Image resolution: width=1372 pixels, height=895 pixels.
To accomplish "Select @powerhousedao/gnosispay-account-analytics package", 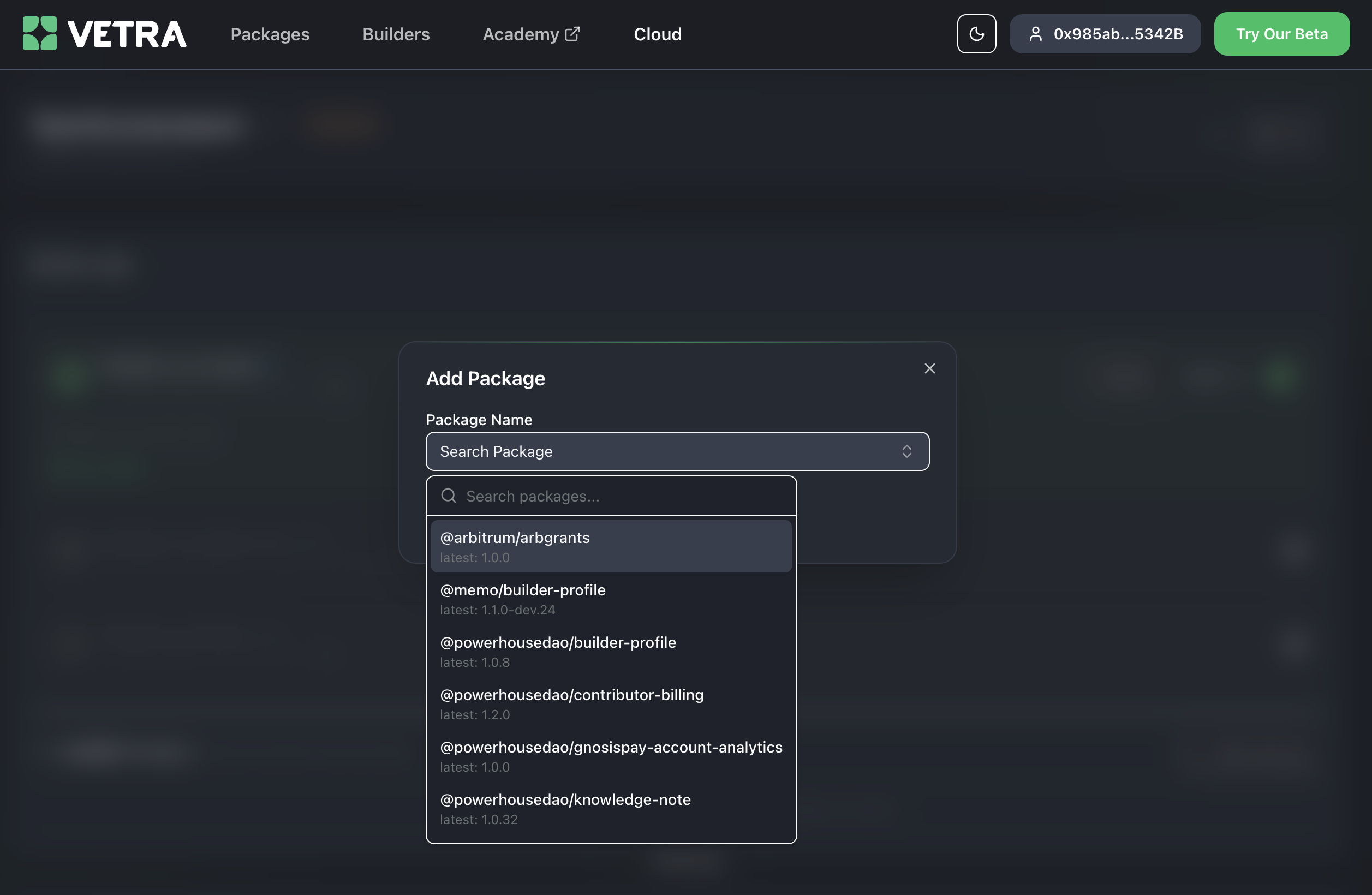I will pyautogui.click(x=611, y=756).
